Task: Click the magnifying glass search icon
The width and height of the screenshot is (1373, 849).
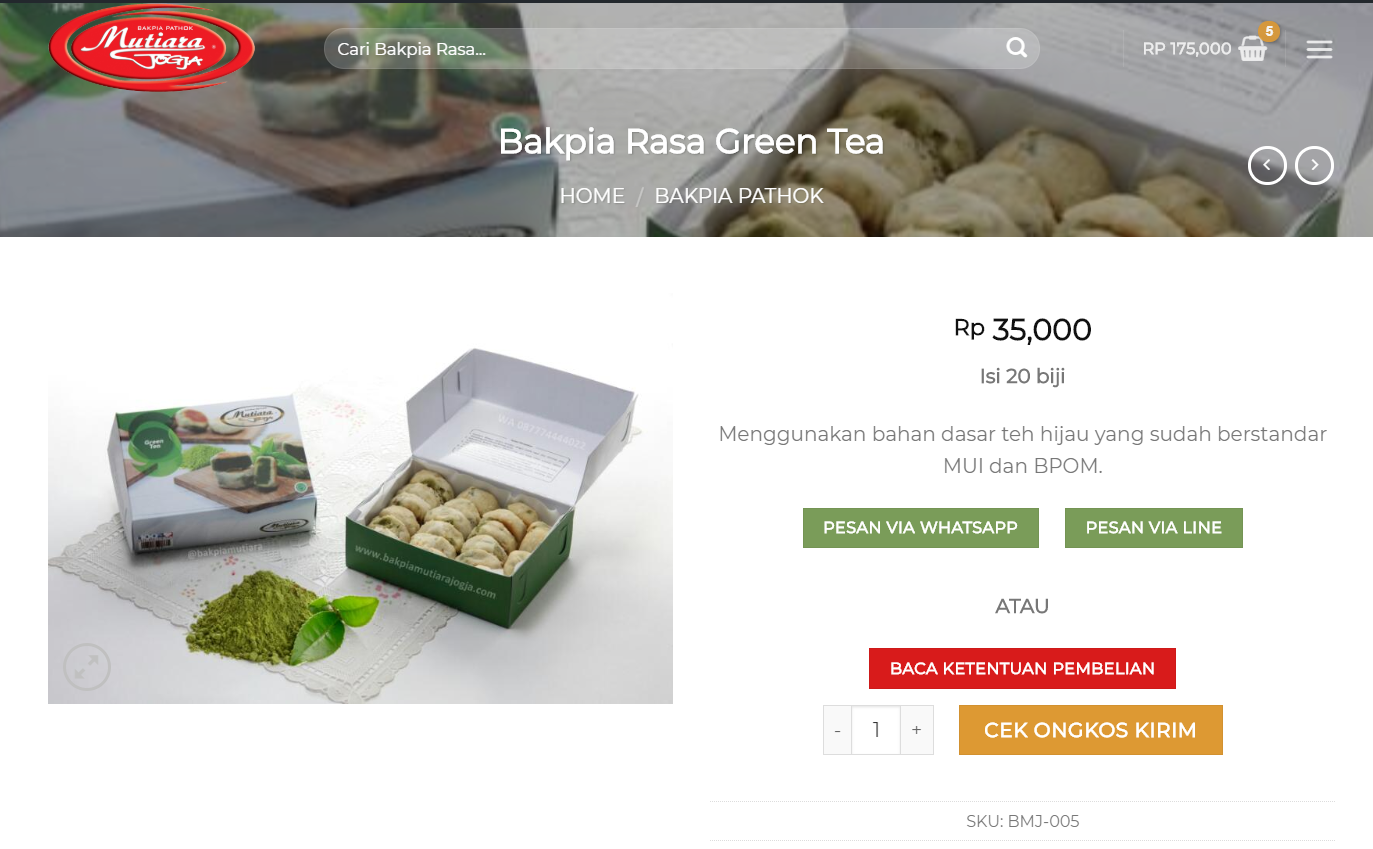Action: pos(1016,48)
